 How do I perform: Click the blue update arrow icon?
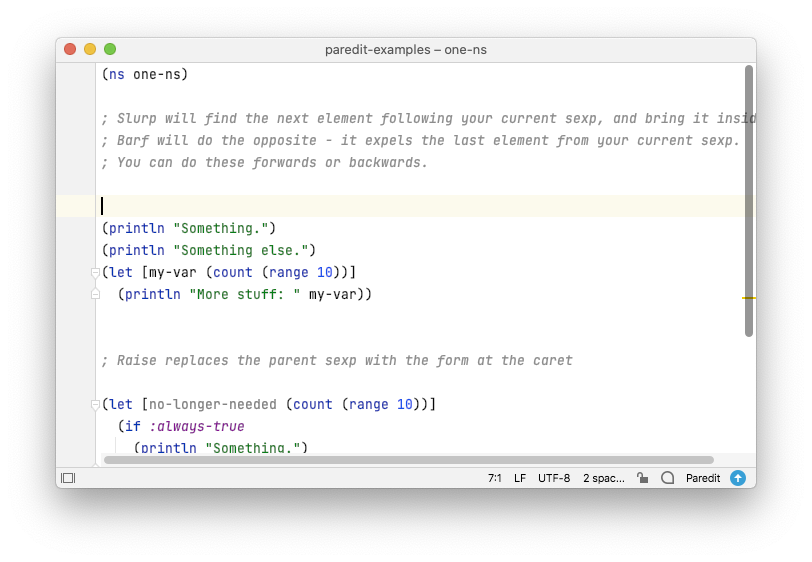coord(738,478)
